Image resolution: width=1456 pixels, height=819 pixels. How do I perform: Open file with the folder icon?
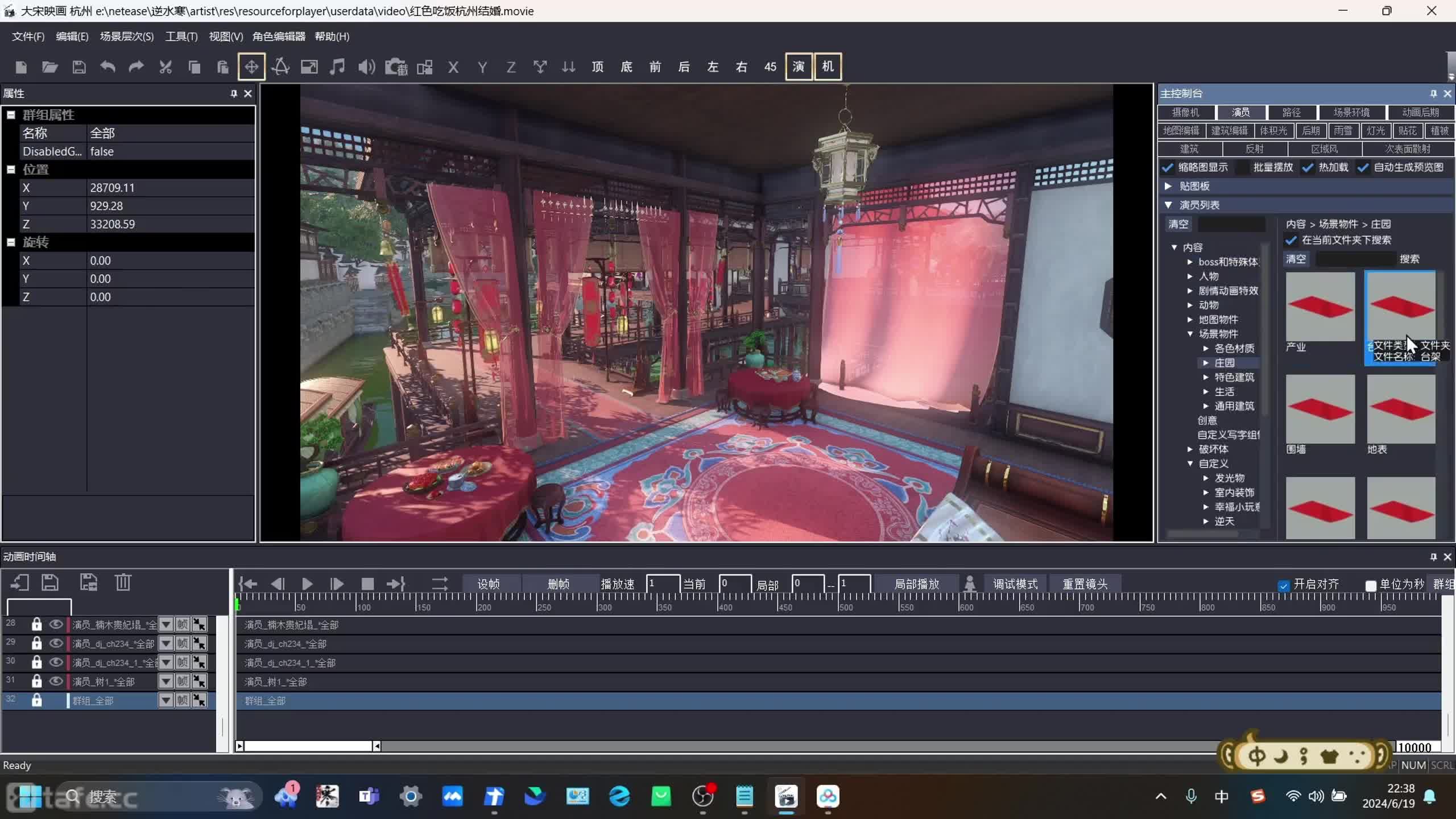[50, 67]
